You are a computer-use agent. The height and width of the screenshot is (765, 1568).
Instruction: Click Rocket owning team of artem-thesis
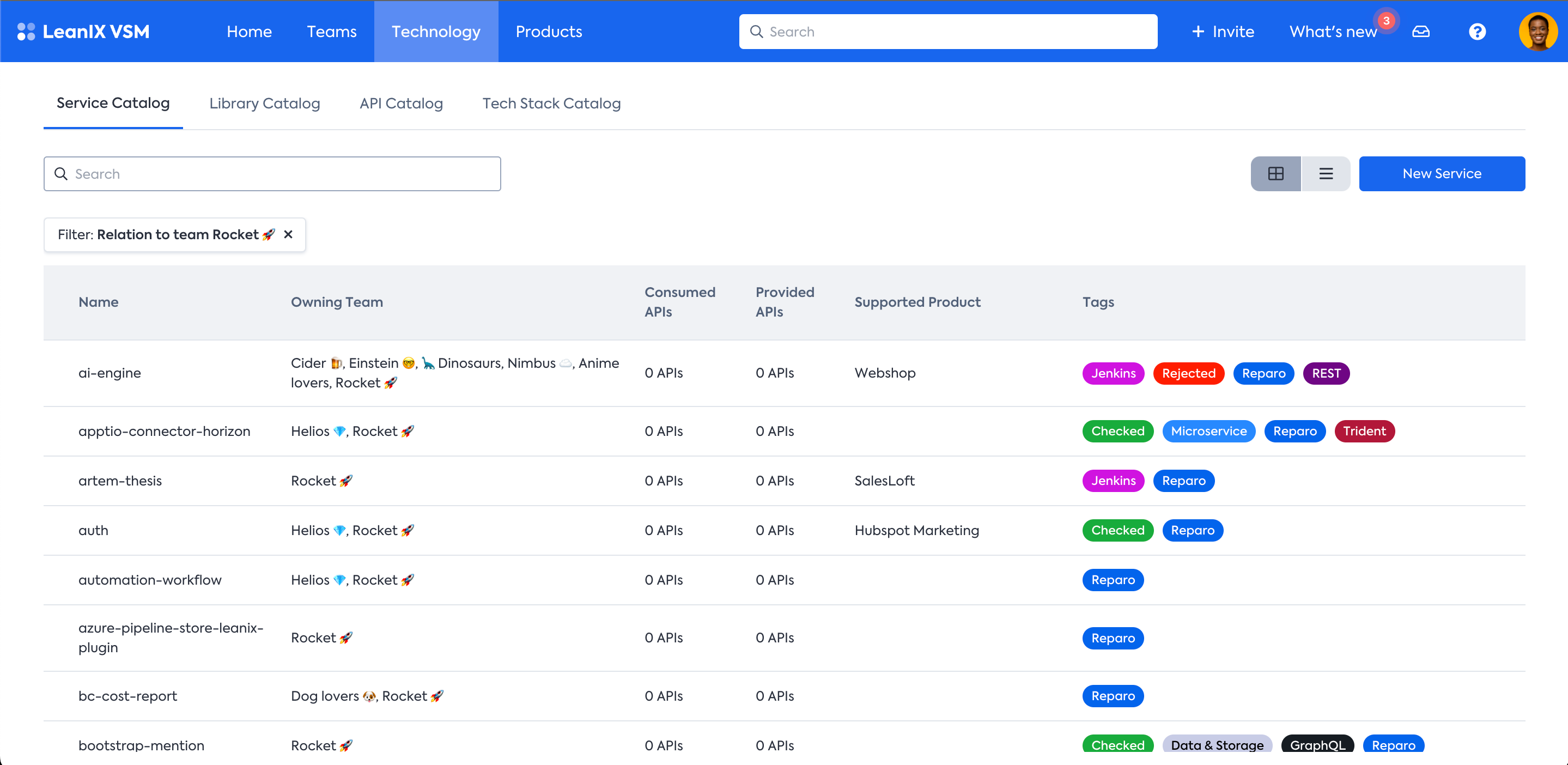[x=321, y=481]
